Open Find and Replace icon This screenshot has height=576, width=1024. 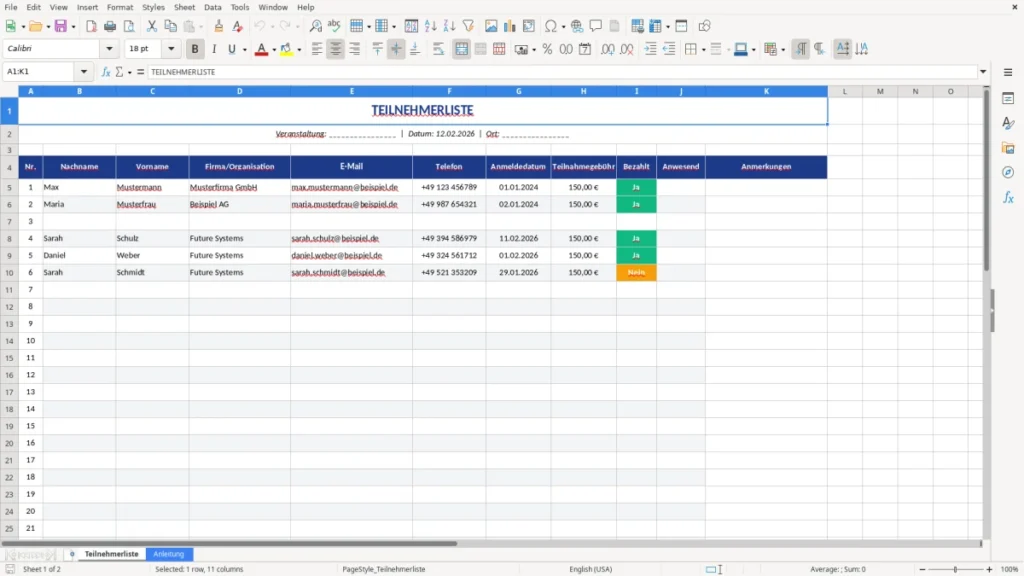pyautogui.click(x=315, y=26)
